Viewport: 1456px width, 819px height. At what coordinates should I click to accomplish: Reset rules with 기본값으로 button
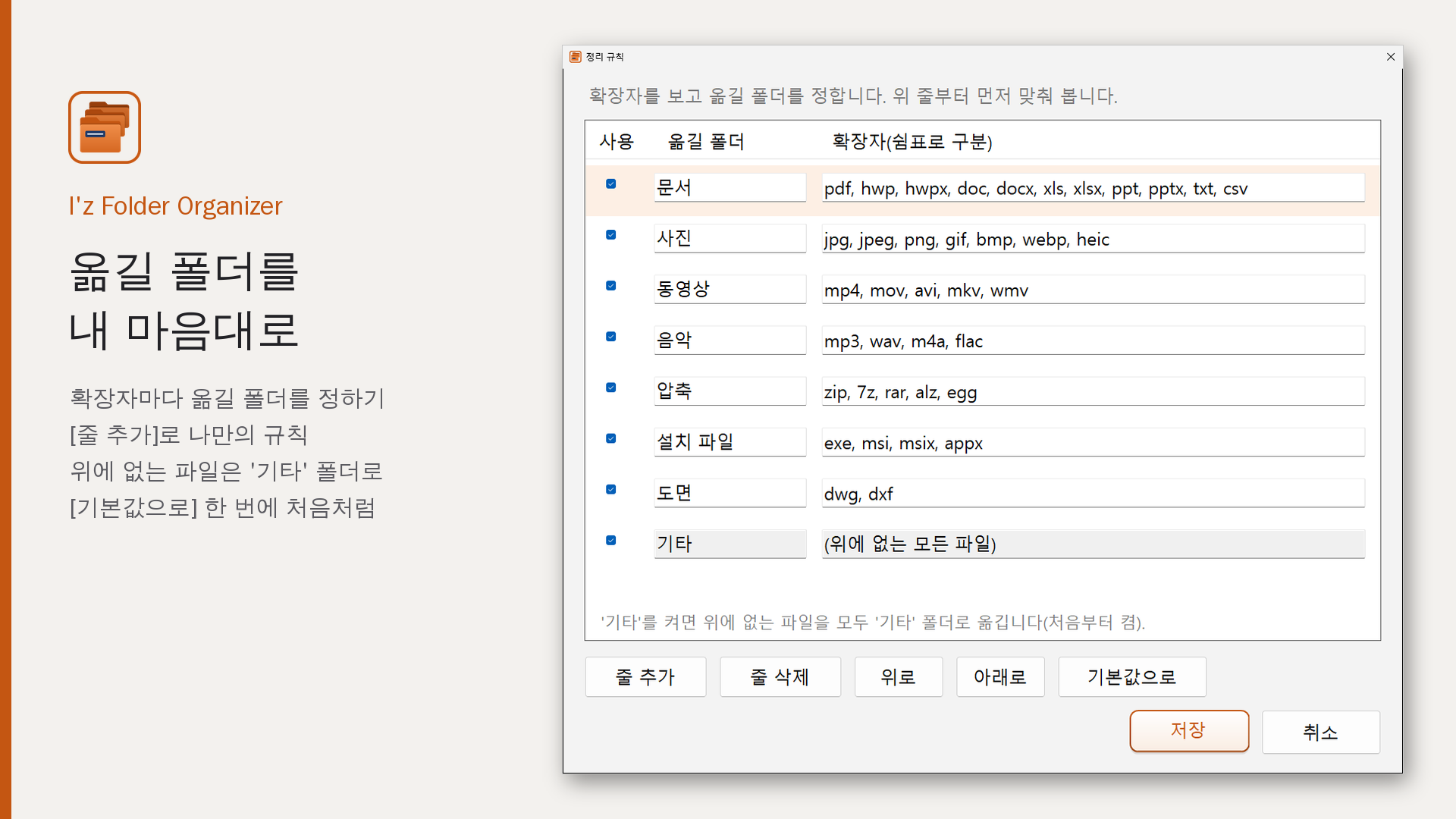1132,676
